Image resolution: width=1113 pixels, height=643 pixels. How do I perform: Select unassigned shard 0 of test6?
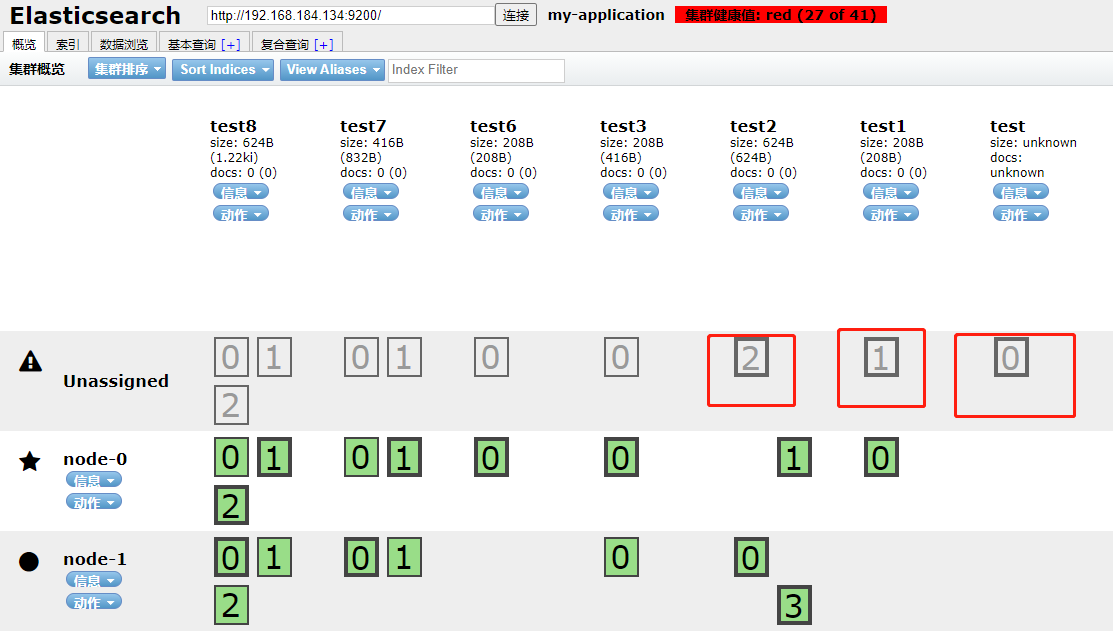491,357
